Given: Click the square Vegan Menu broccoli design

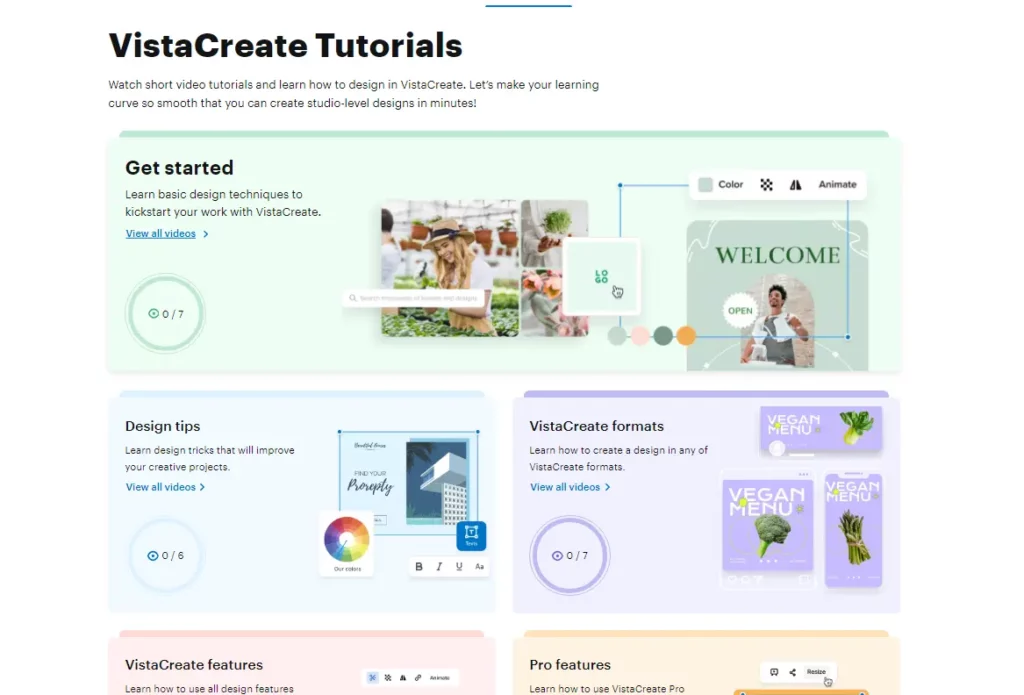Looking at the screenshot, I should (x=767, y=525).
